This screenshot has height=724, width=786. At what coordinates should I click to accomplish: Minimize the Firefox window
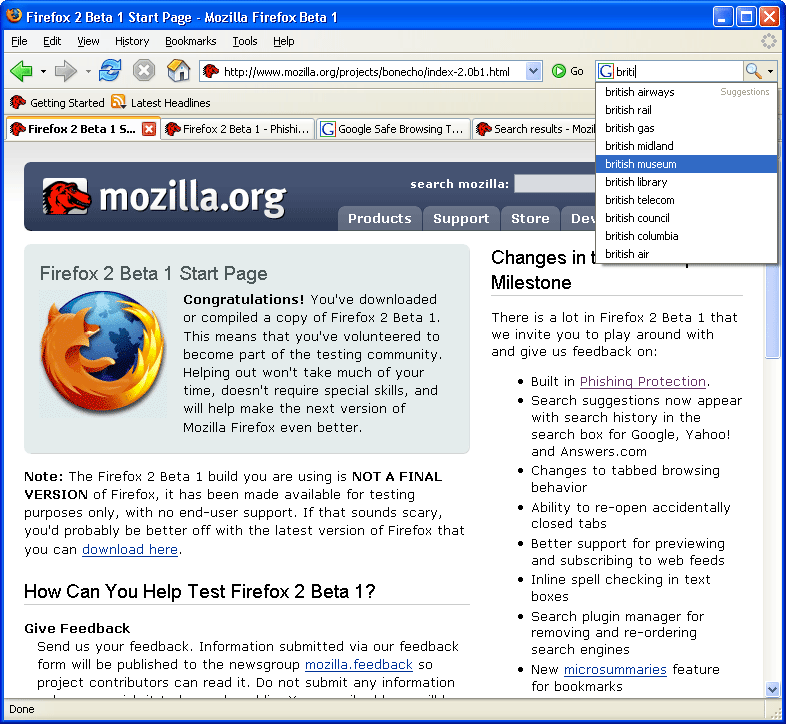pos(722,17)
